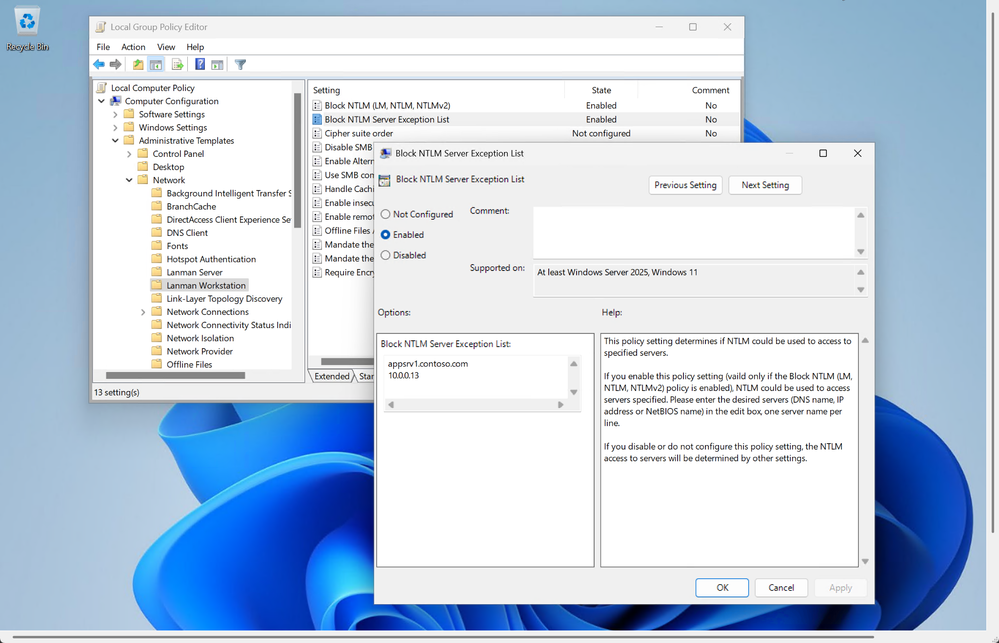The width and height of the screenshot is (999, 643).
Task: Switch to the Extended tab
Action: point(331,376)
